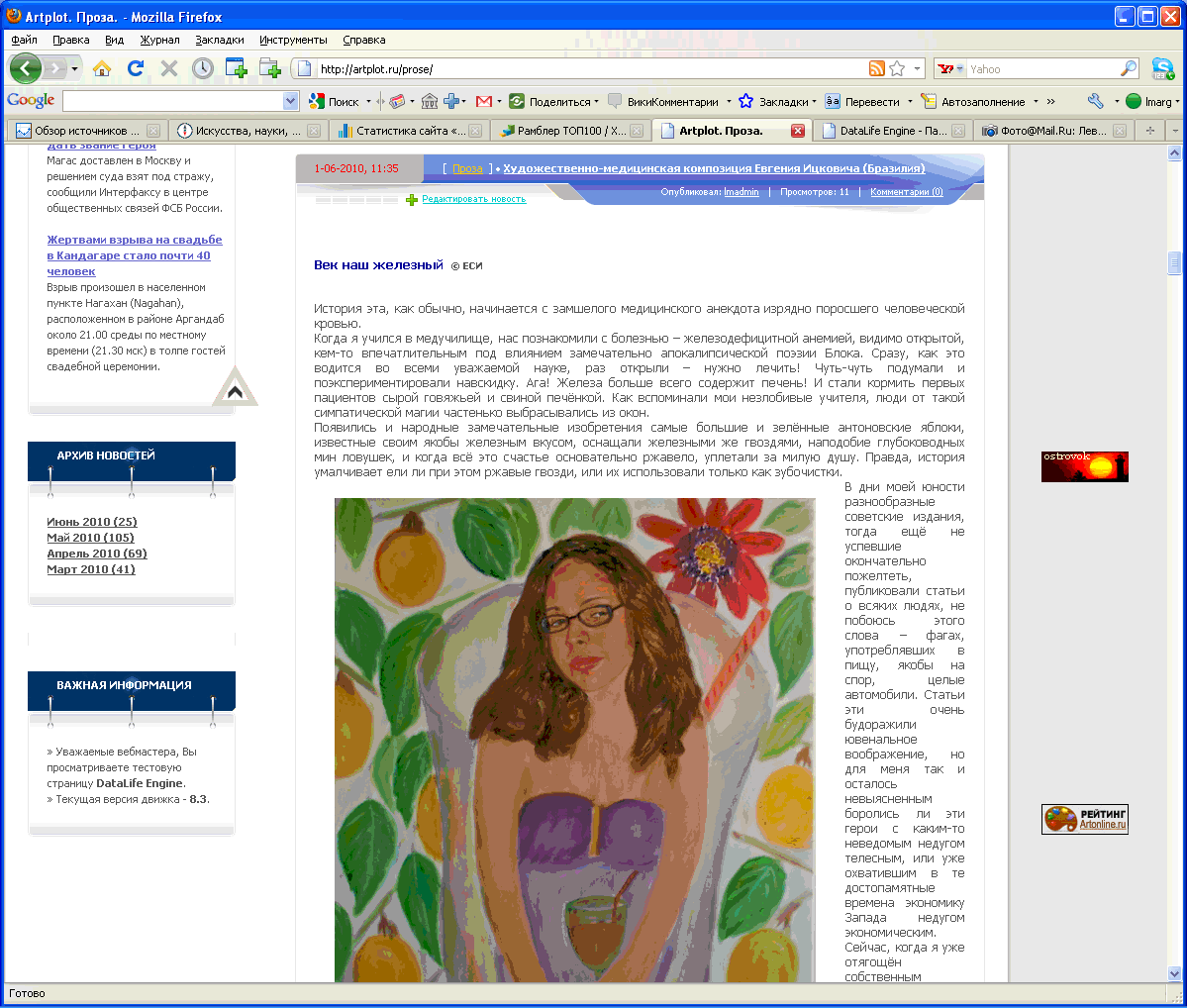The image size is (1187, 1008).
Task: Open the Май 2010 (105) archive link
Action: 90,538
